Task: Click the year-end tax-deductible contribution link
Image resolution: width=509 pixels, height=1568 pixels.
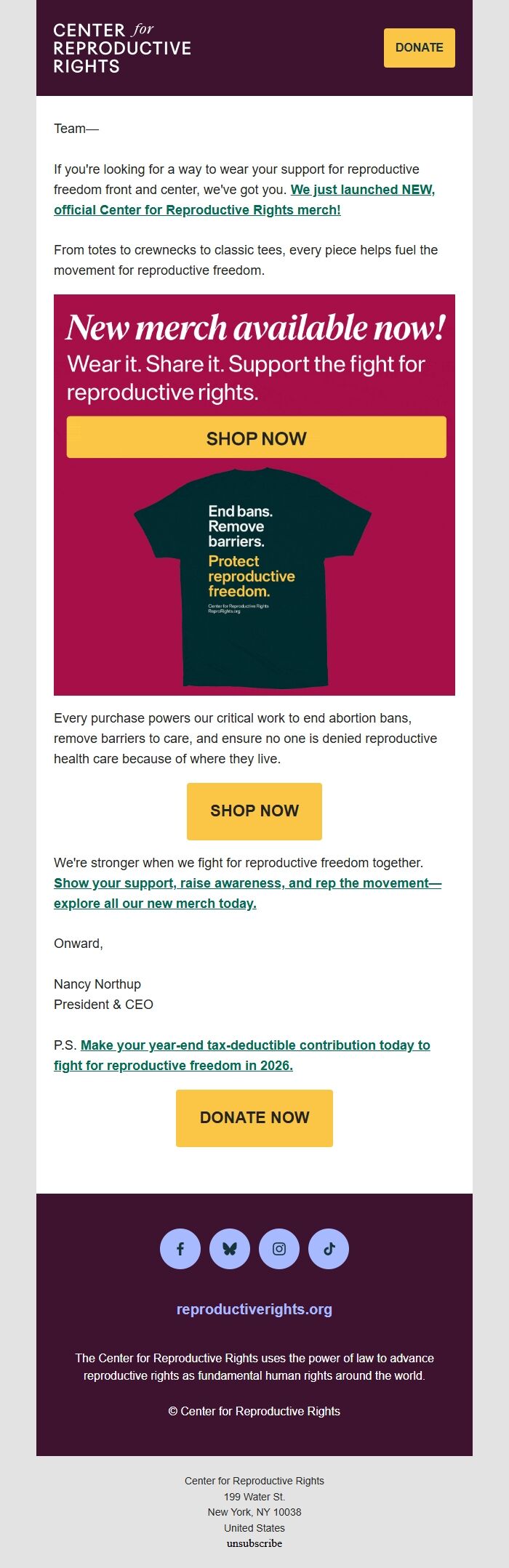Action: 254,1053
